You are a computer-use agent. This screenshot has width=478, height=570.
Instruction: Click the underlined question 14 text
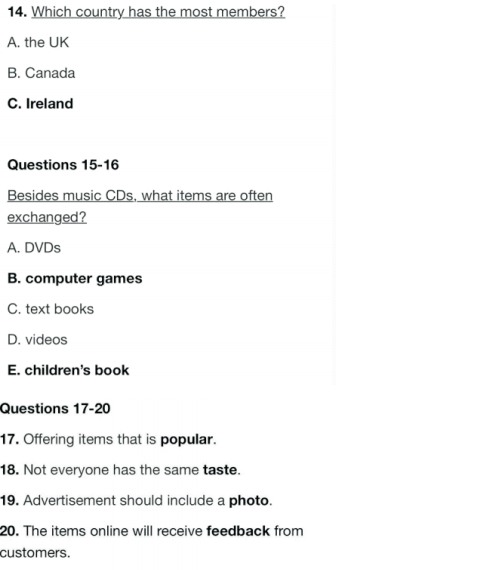tap(158, 12)
